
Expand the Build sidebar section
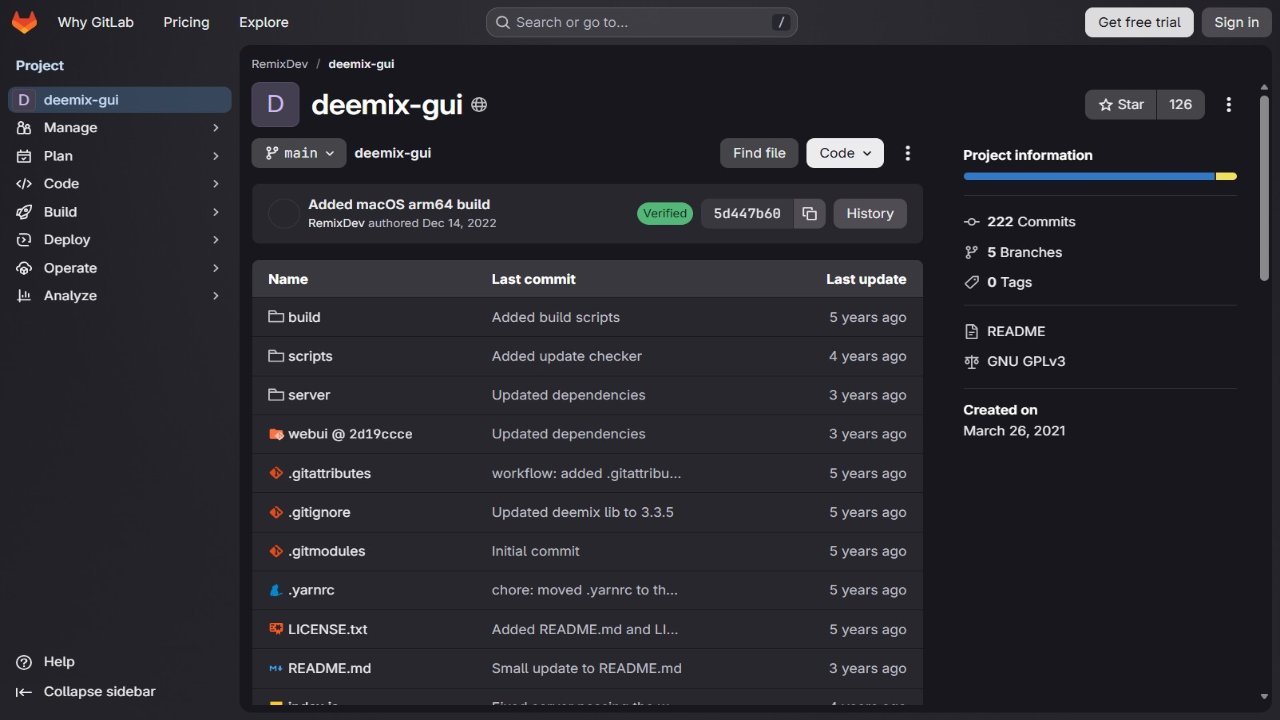119,212
